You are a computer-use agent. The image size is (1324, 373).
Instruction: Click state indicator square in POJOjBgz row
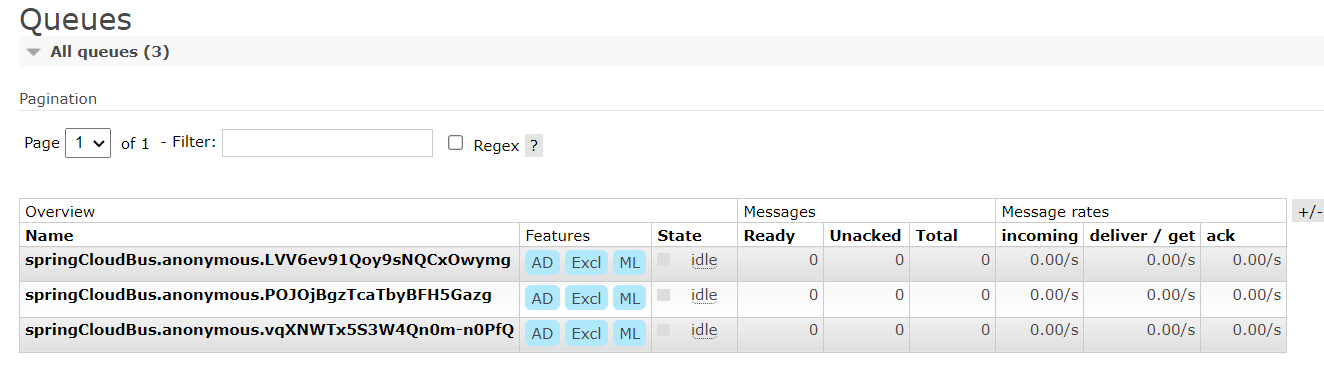coord(663,295)
